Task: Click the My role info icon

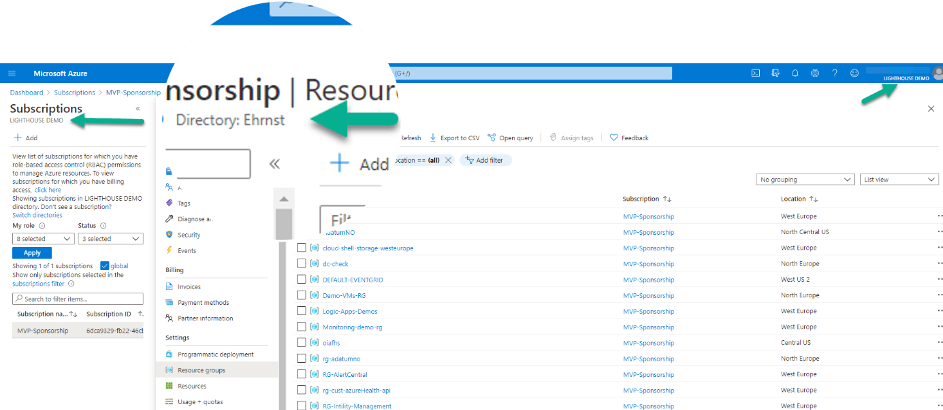Action: point(41,226)
